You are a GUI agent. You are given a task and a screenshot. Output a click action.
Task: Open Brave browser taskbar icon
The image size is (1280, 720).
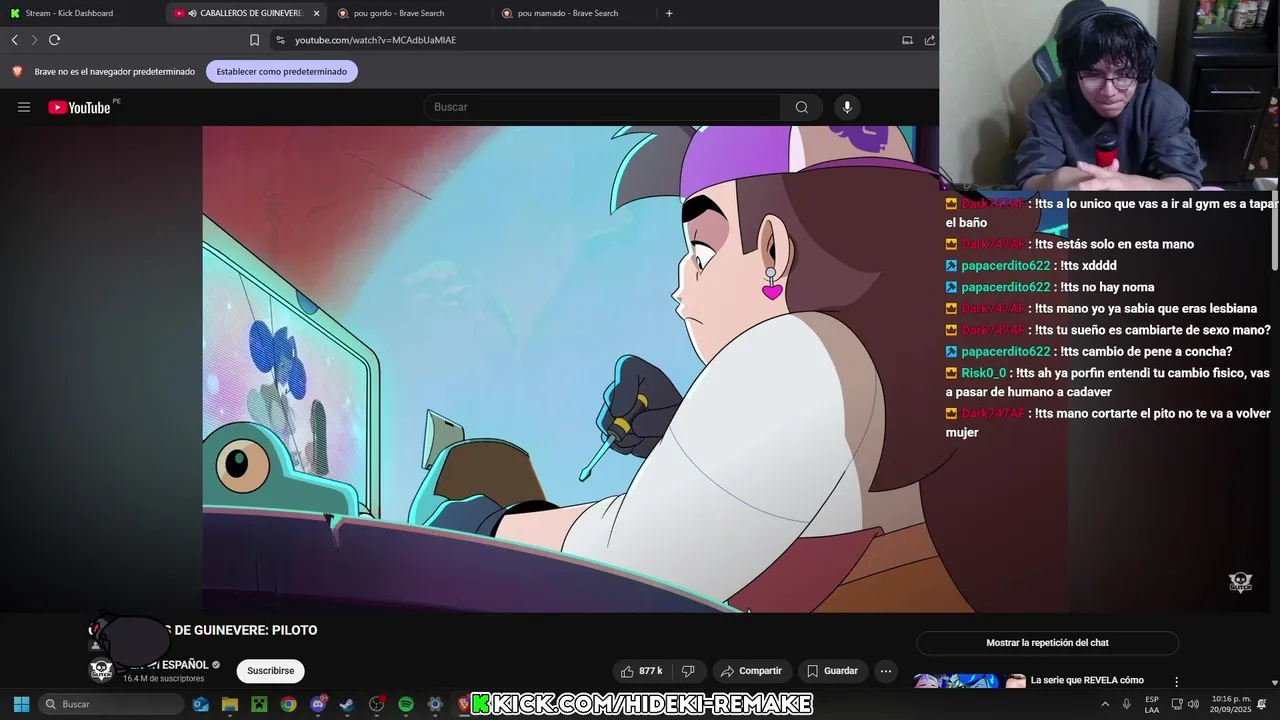point(464,704)
